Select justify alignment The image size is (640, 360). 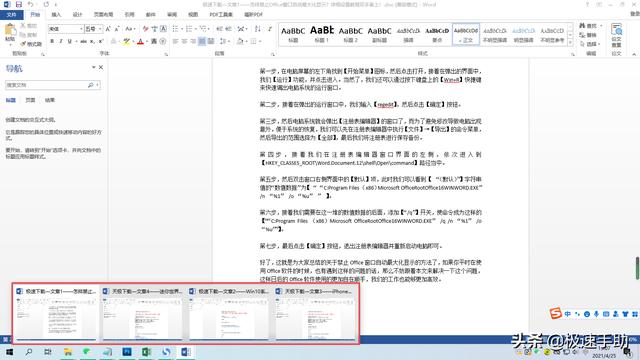(202, 41)
